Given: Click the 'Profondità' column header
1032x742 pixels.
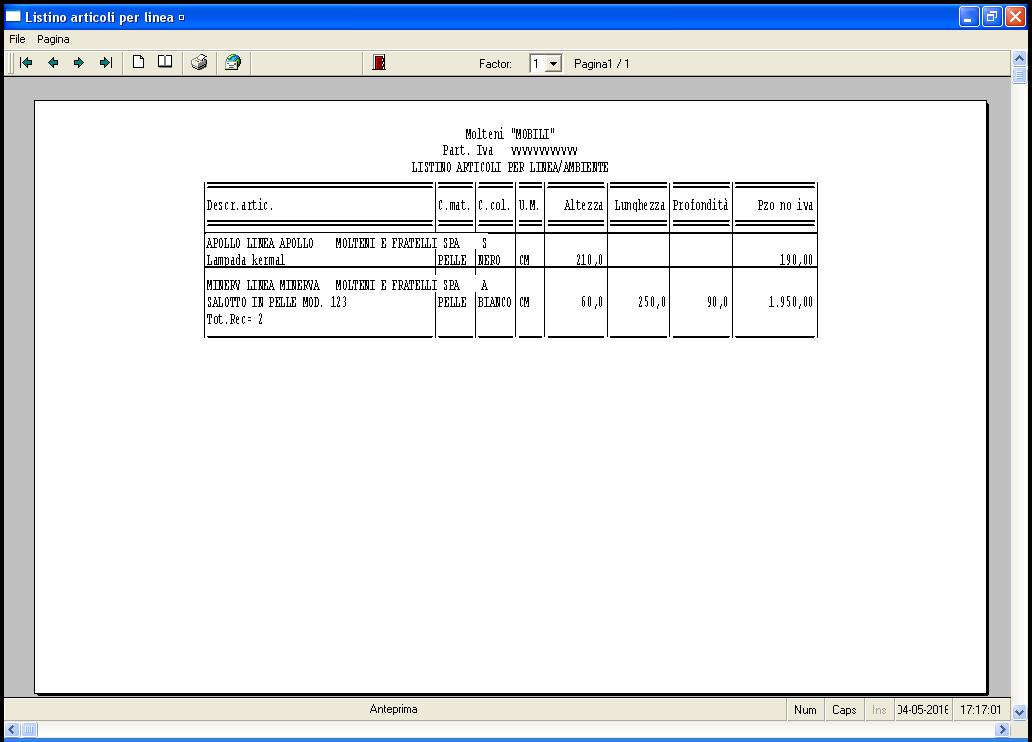Looking at the screenshot, I should pyautogui.click(x=700, y=205).
